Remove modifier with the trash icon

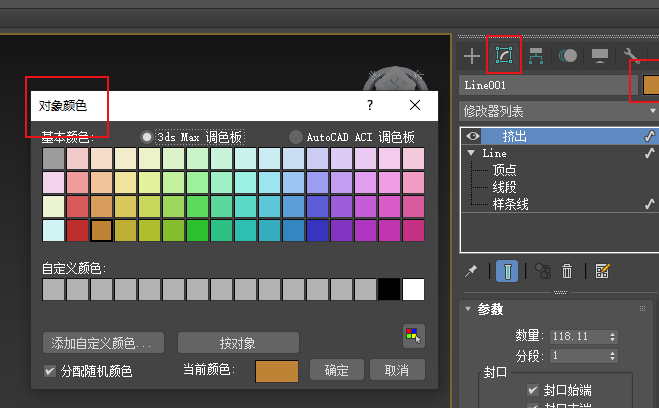567,271
